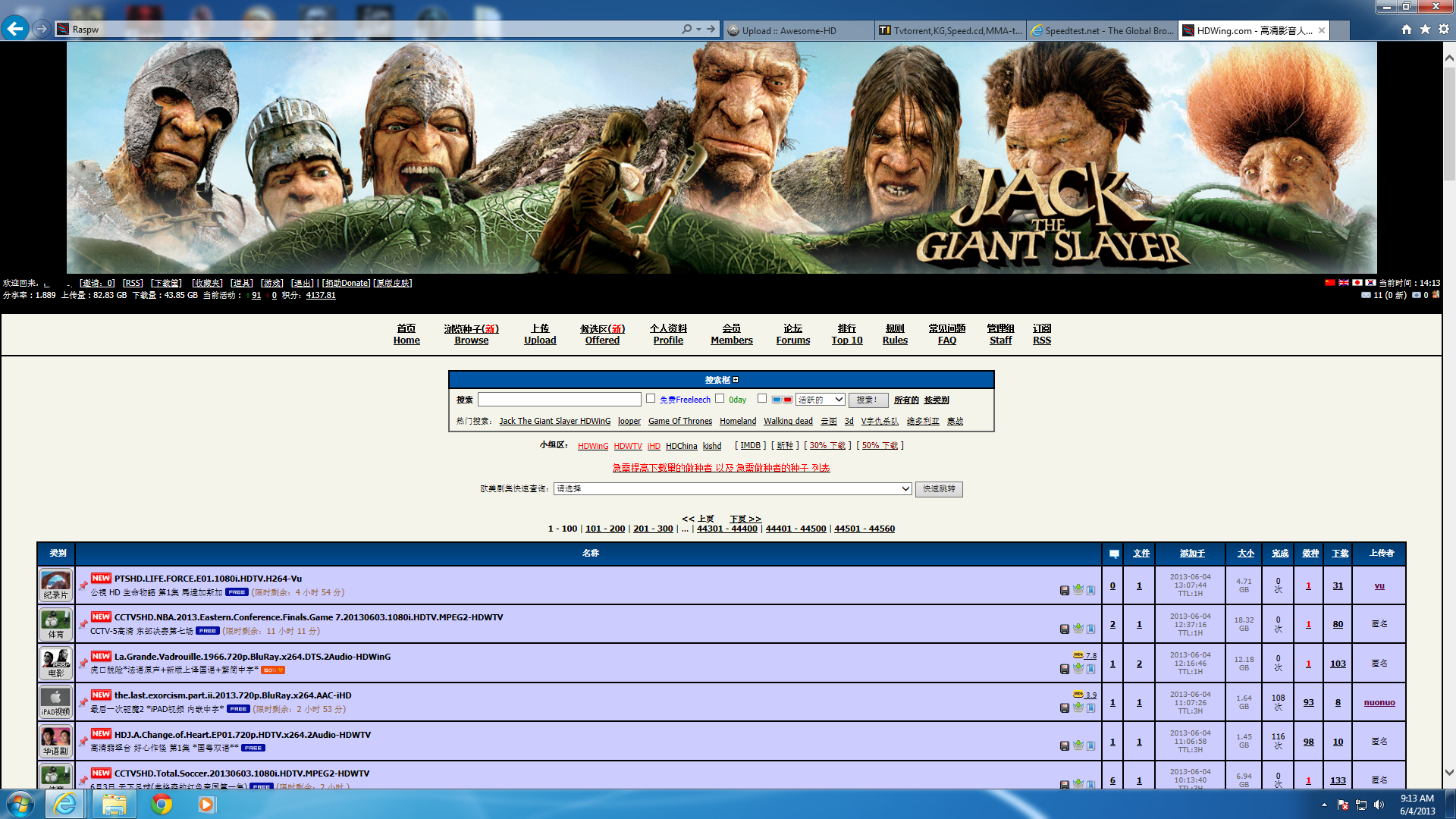Open the 下页 >> next page link
Screen dimensions: 1456x819
tap(745, 519)
